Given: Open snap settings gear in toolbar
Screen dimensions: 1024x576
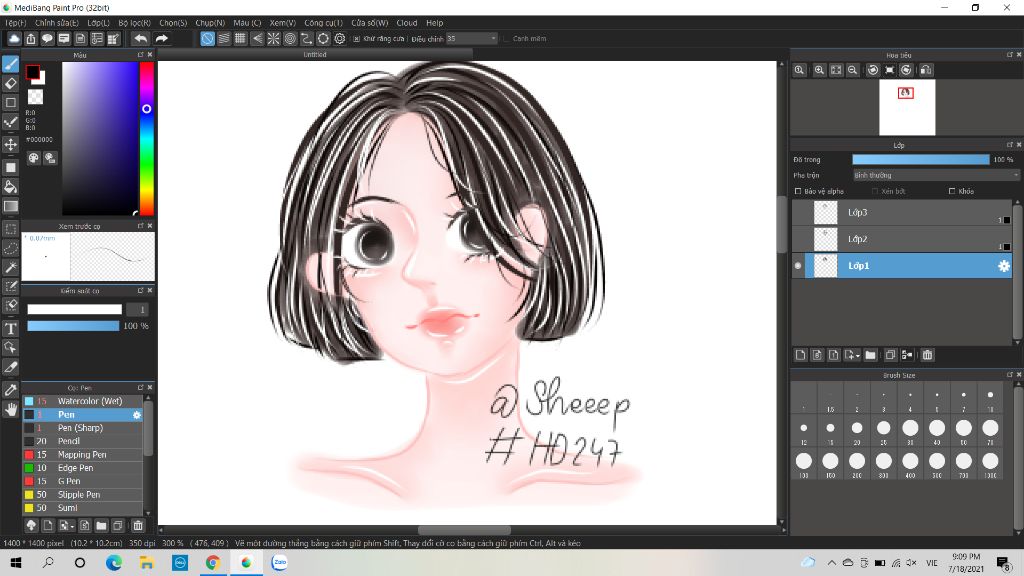Looking at the screenshot, I should point(340,39).
